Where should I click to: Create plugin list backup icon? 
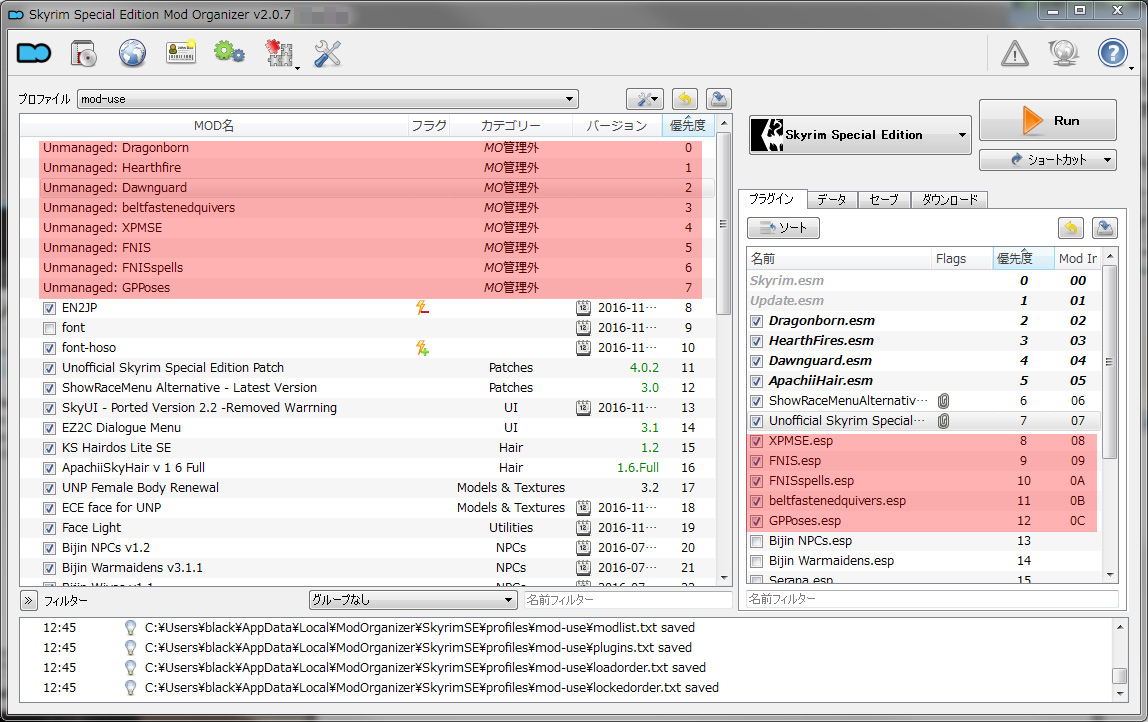1105,228
